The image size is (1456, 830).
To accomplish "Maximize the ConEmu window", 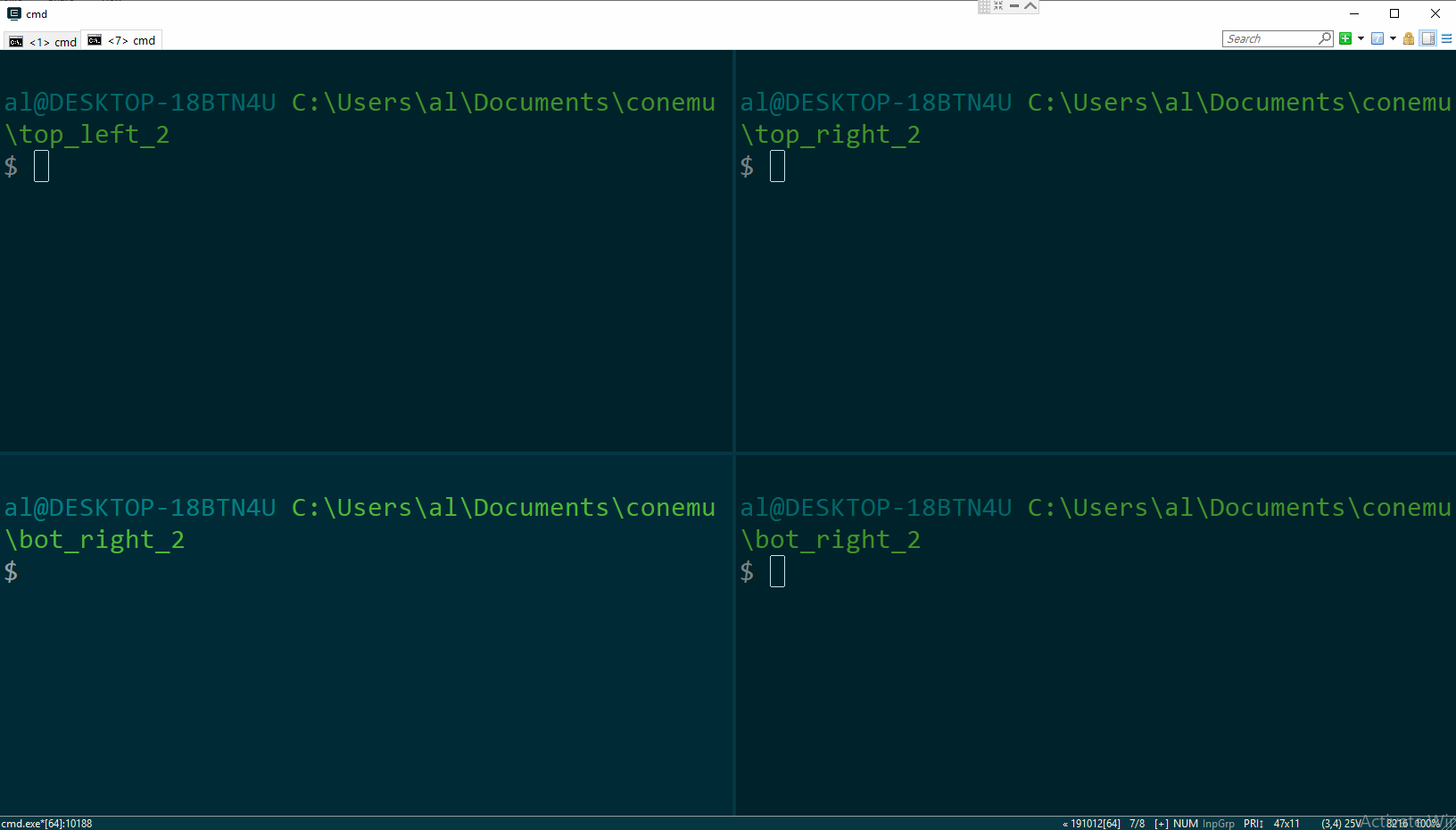I will tap(1394, 13).
